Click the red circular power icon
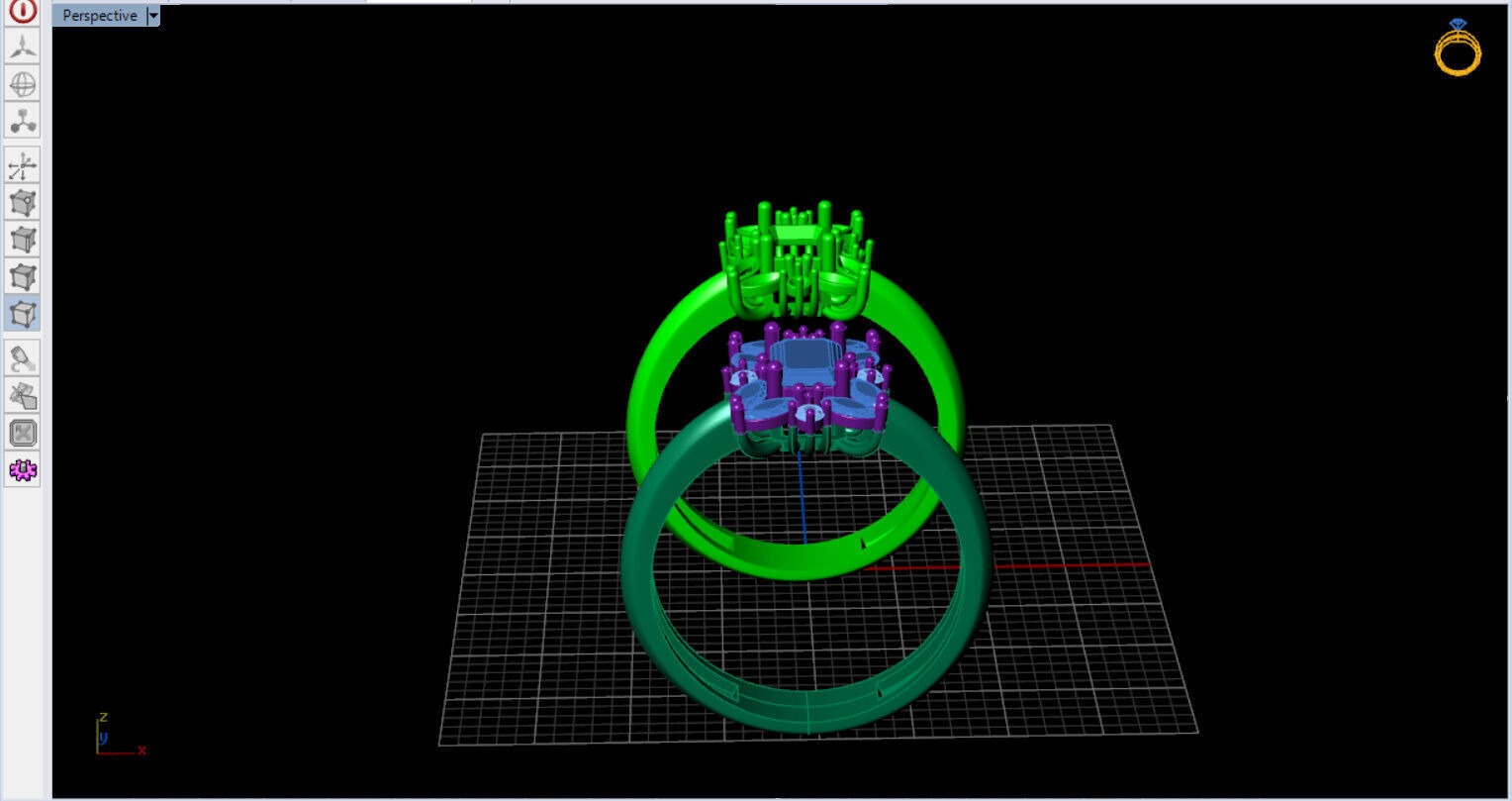This screenshot has height=801, width=1512. pos(23,11)
